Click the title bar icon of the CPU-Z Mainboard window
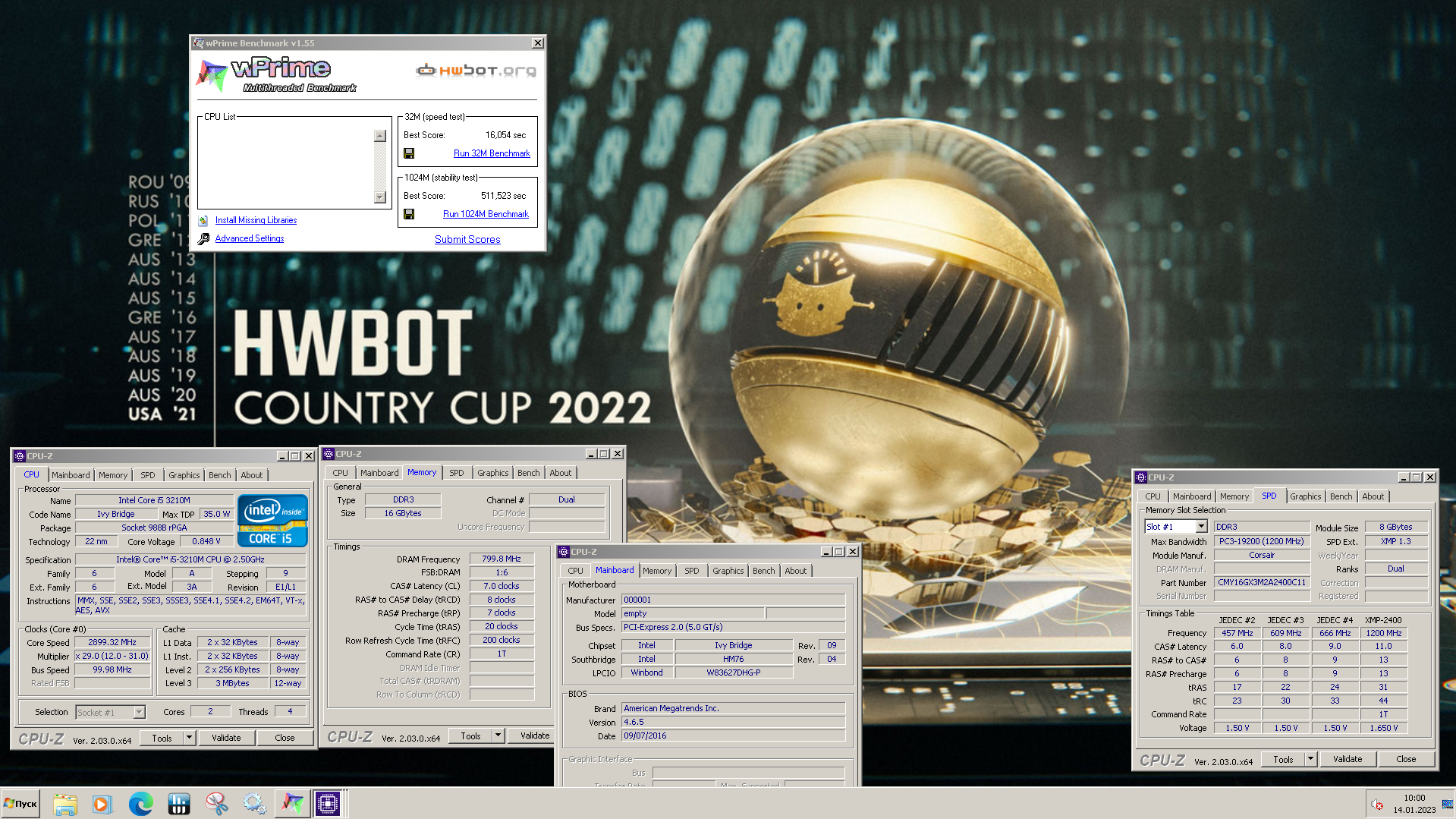1456x819 pixels. pos(564,552)
